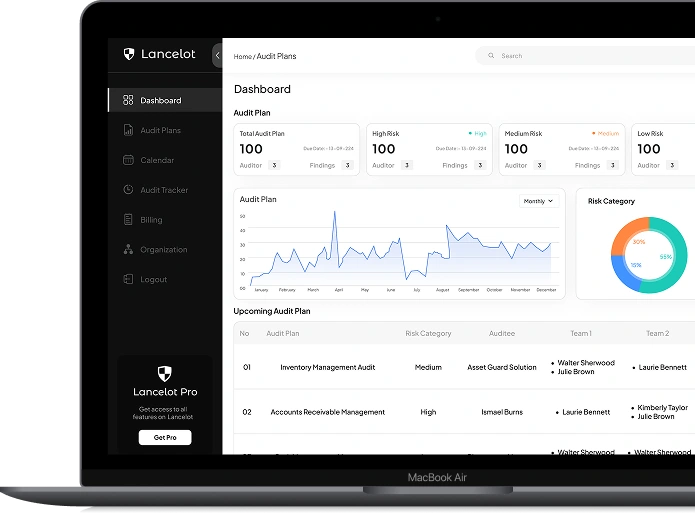Select the High Risk summary card
695x514 pixels.
[x=429, y=149]
